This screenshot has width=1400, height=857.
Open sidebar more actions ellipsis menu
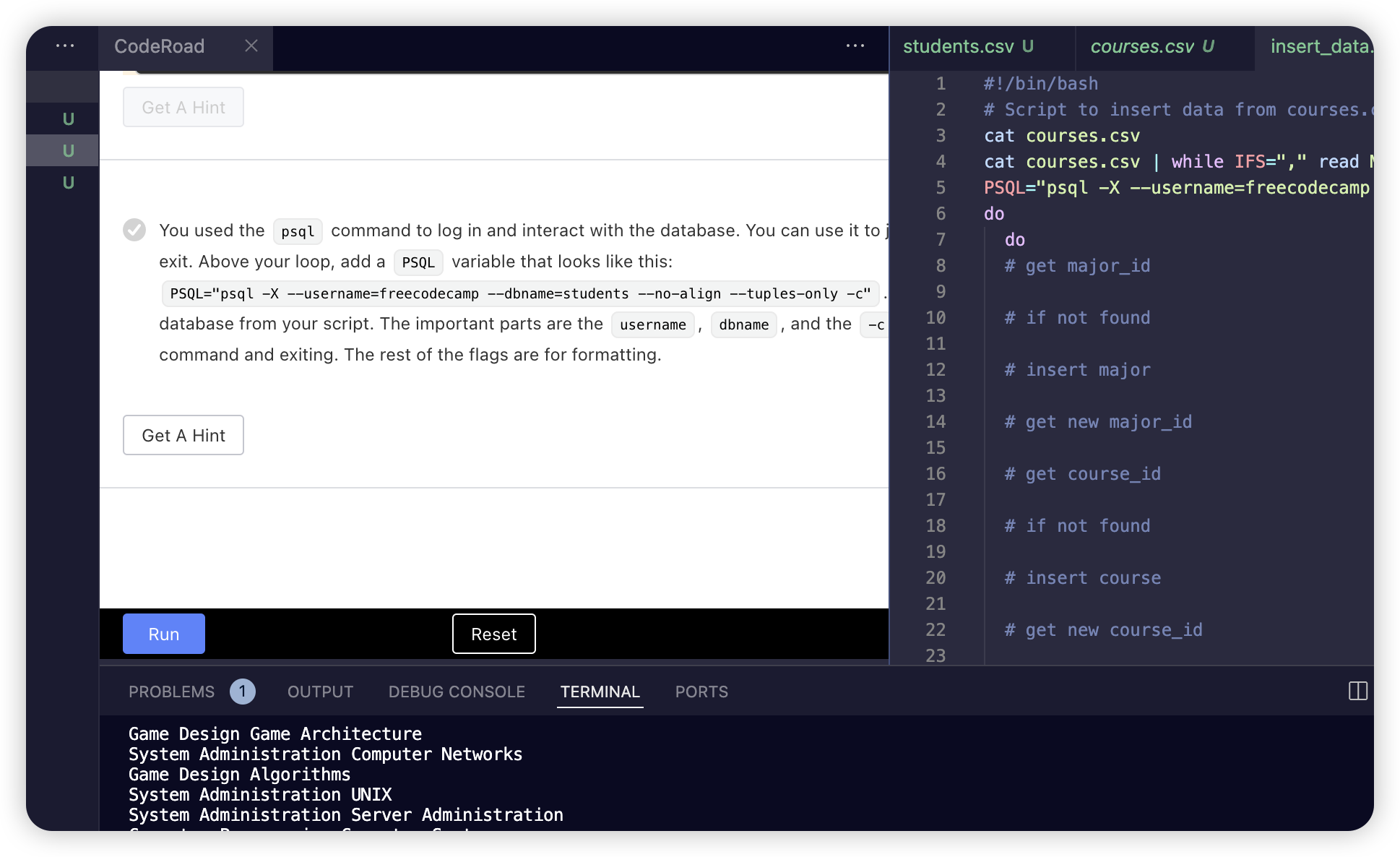65,46
